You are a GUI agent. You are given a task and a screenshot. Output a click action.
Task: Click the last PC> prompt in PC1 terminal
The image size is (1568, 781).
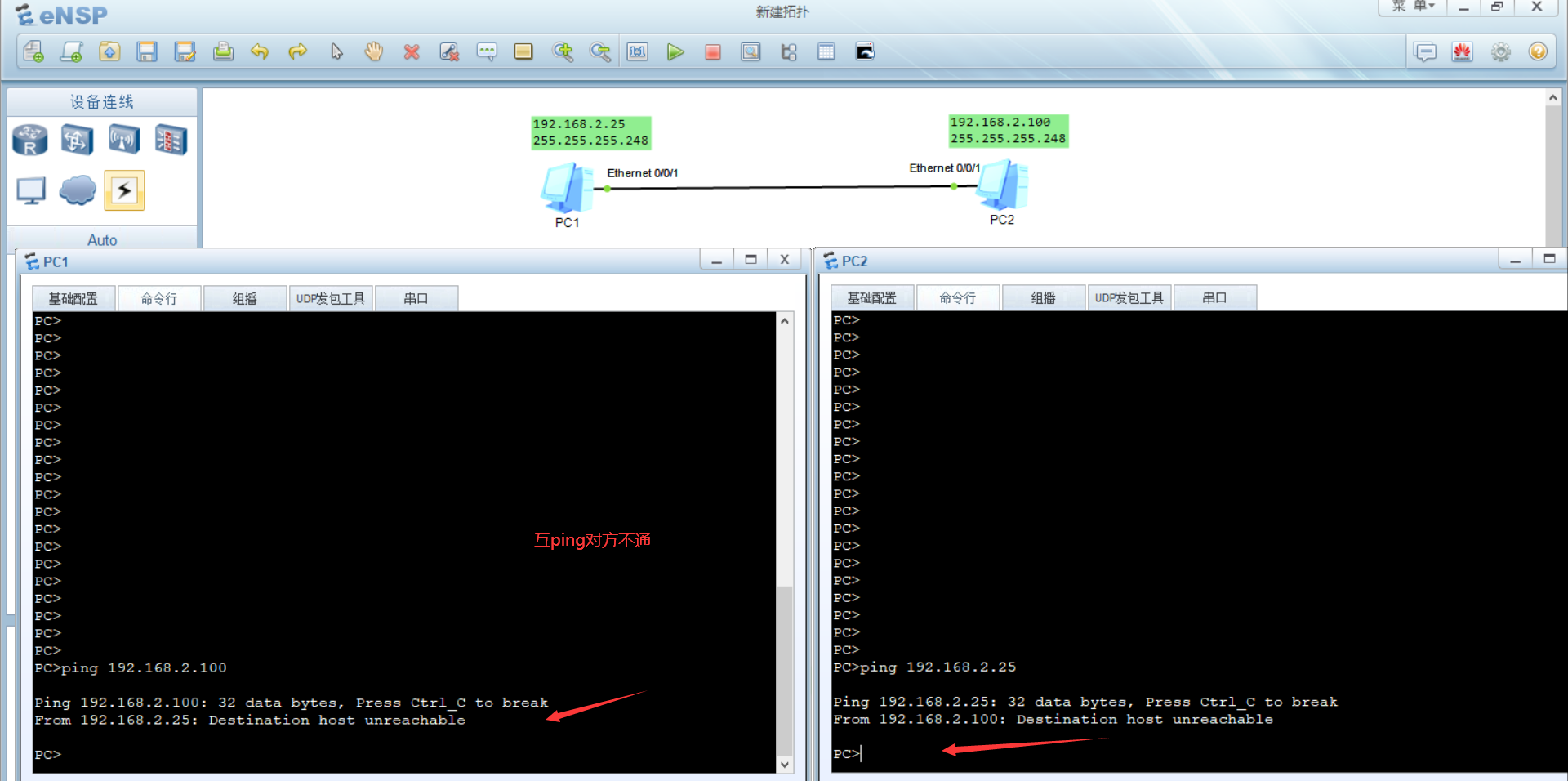(x=48, y=755)
